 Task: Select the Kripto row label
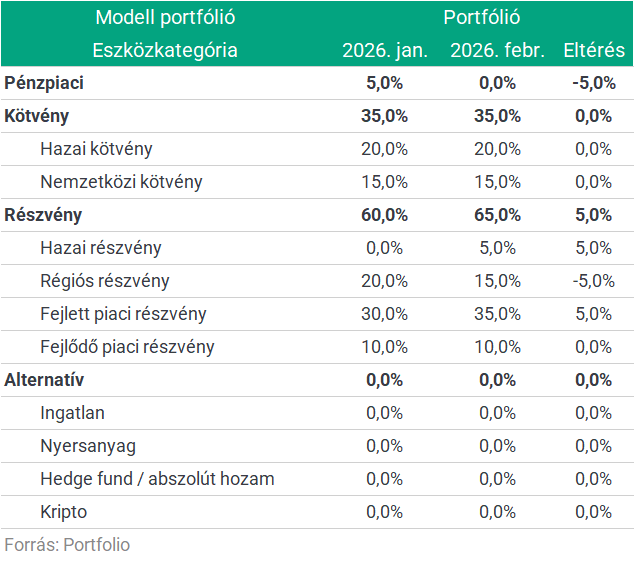pos(64,512)
